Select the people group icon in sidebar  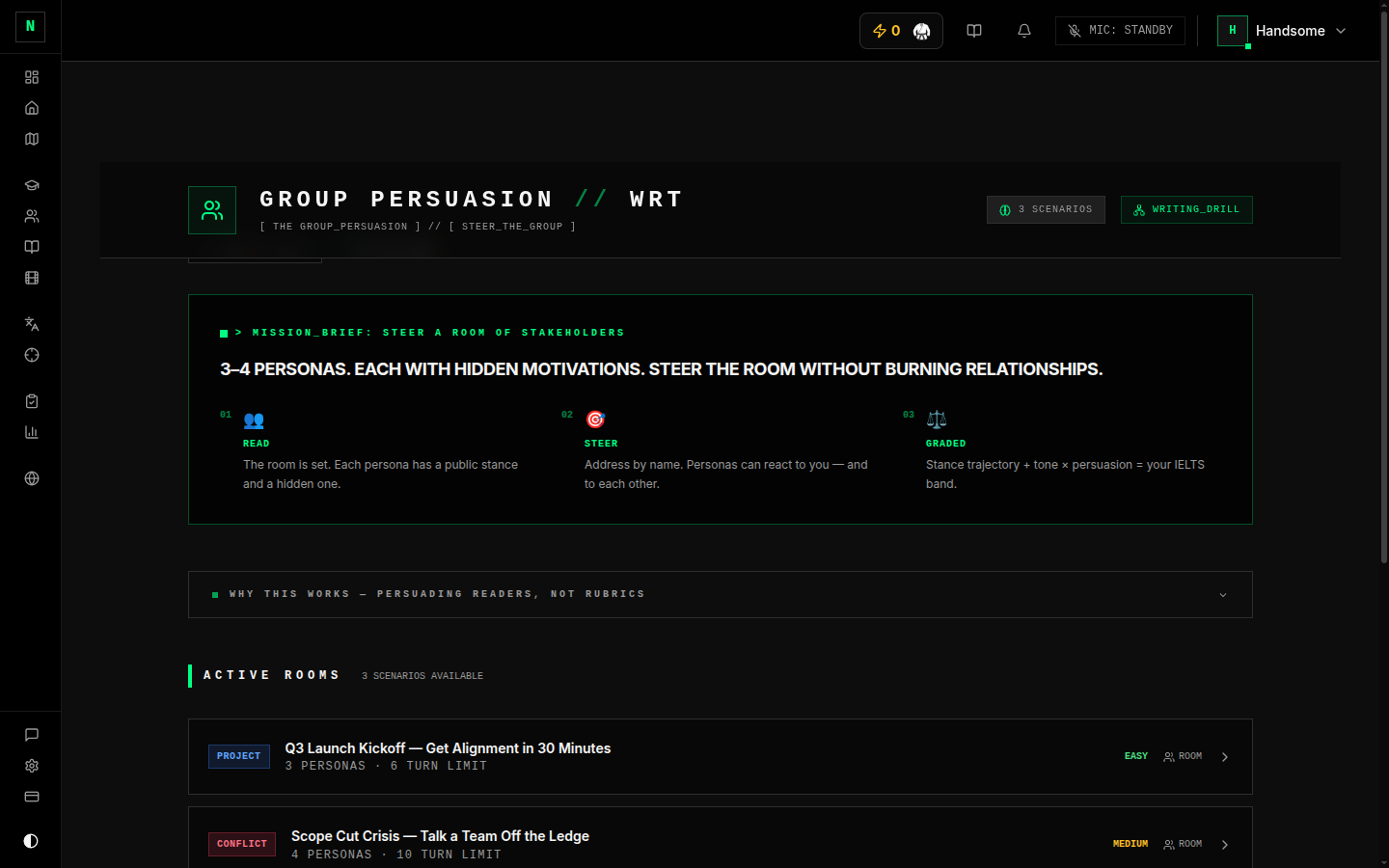coord(32,216)
